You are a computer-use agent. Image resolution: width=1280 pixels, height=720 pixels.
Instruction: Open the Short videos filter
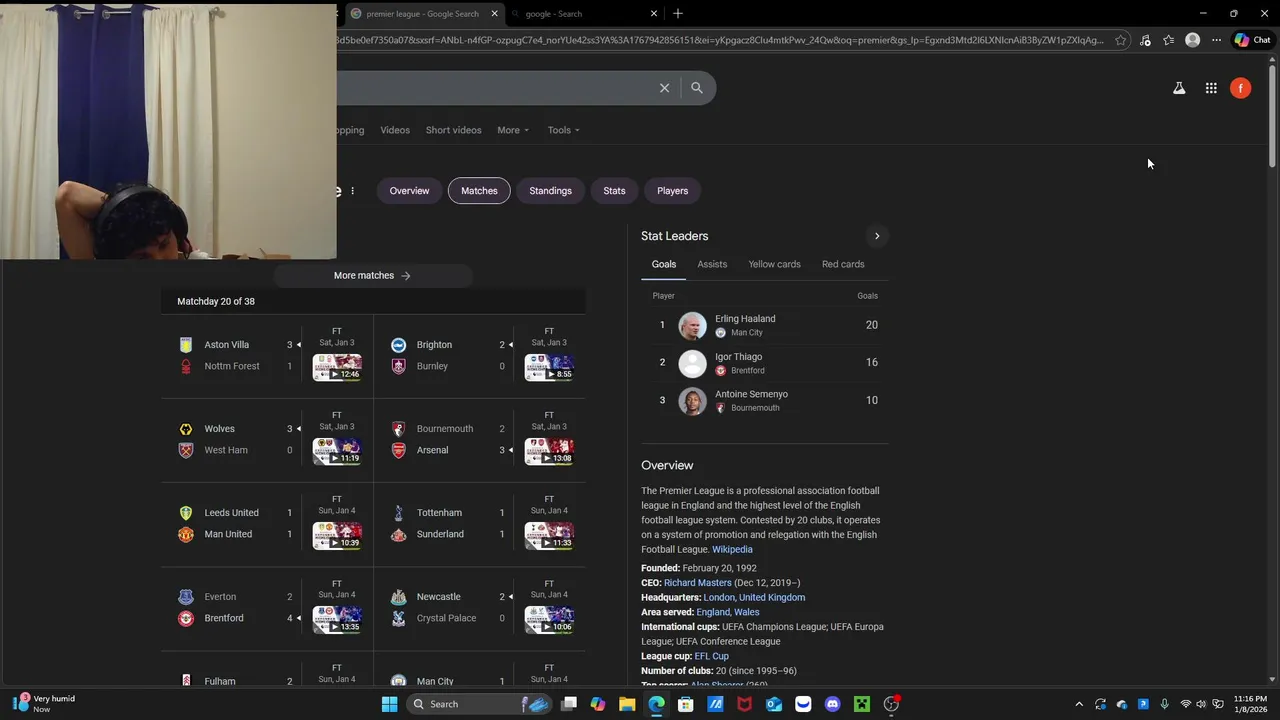pyautogui.click(x=453, y=130)
